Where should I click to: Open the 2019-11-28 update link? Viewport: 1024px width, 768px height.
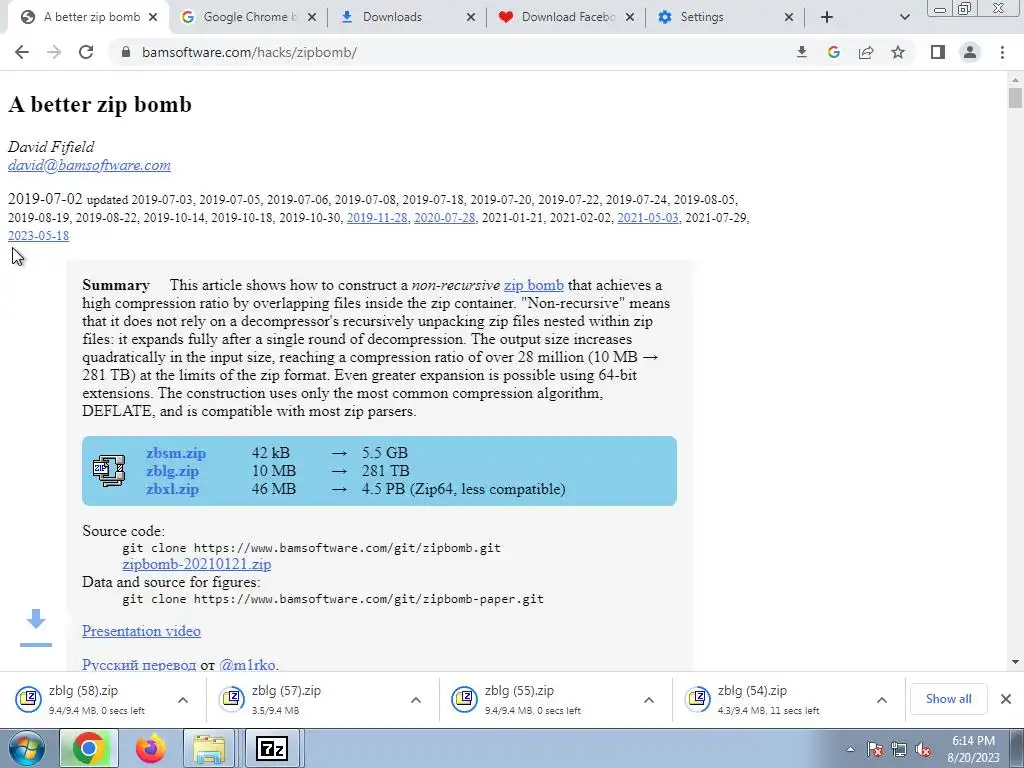[x=377, y=217]
